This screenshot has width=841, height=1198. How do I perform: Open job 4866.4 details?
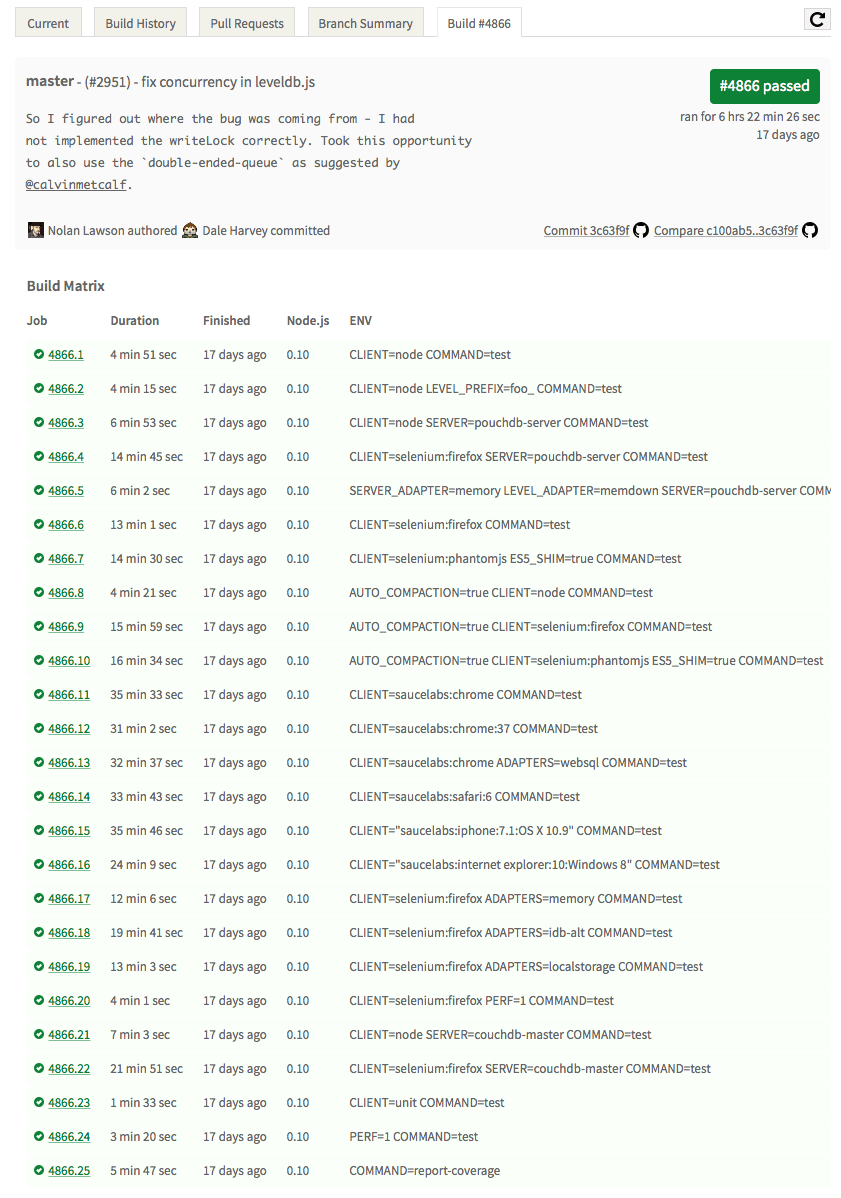click(x=66, y=457)
